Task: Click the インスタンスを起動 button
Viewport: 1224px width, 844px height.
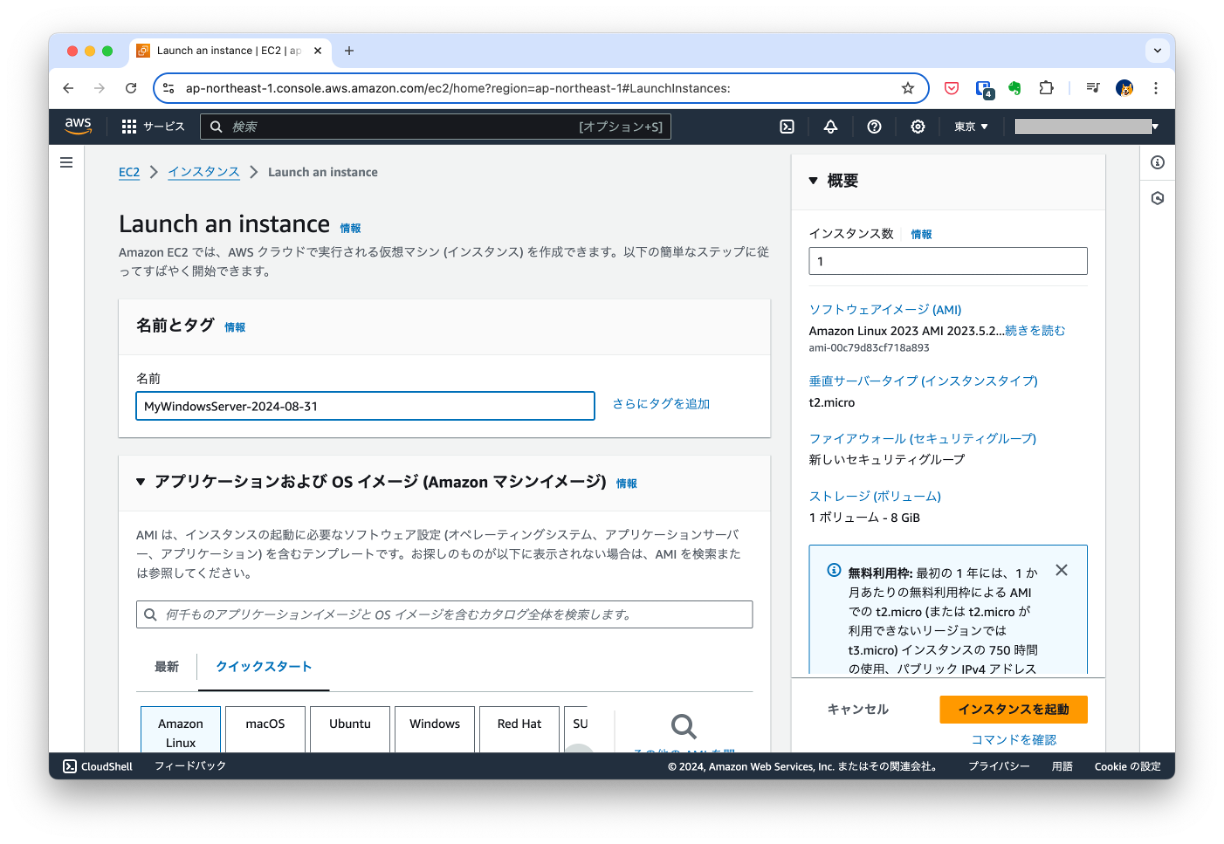Action: 1013,709
